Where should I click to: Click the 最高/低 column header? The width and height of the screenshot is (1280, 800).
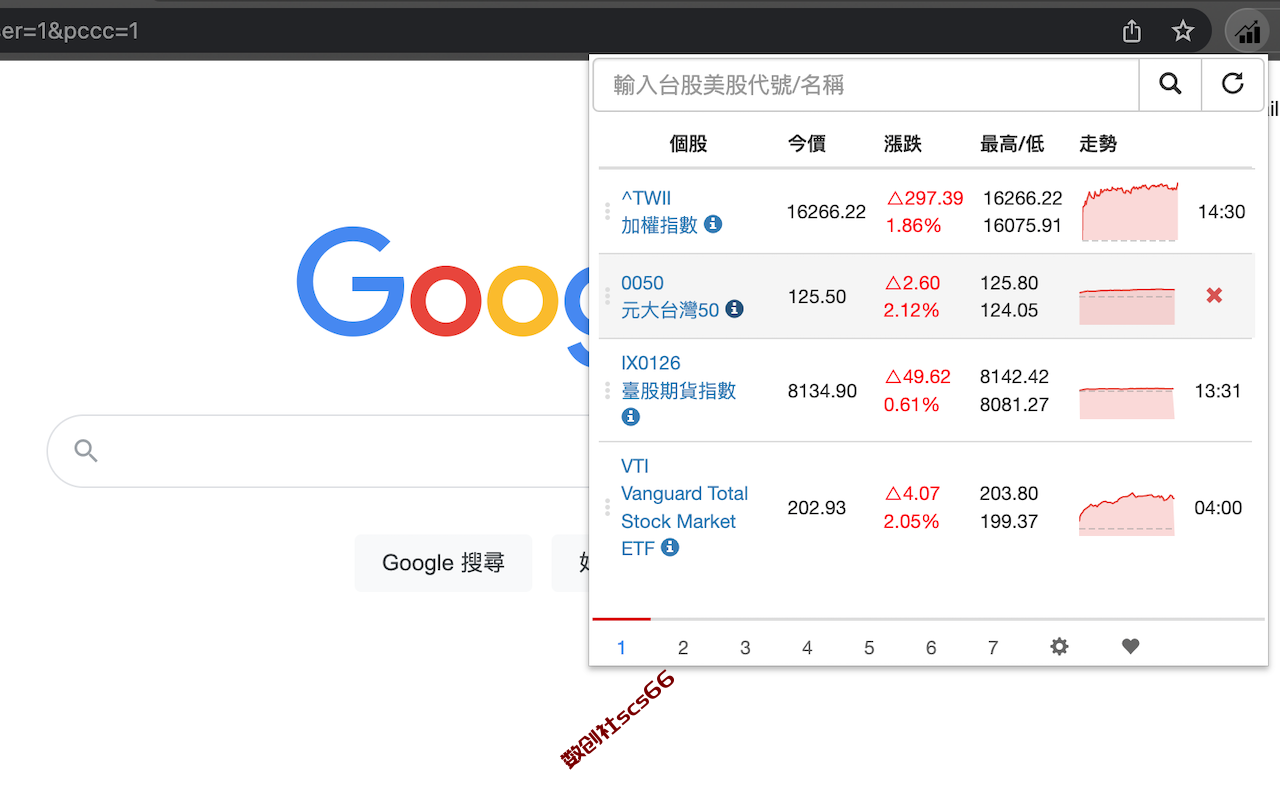coord(1012,144)
